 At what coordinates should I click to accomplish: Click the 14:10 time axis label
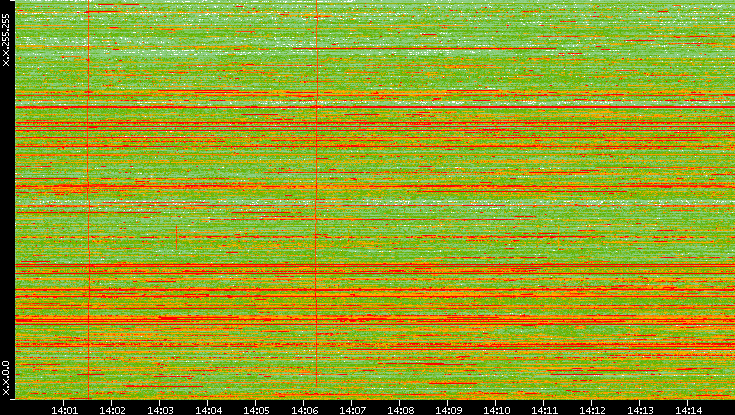point(496,410)
